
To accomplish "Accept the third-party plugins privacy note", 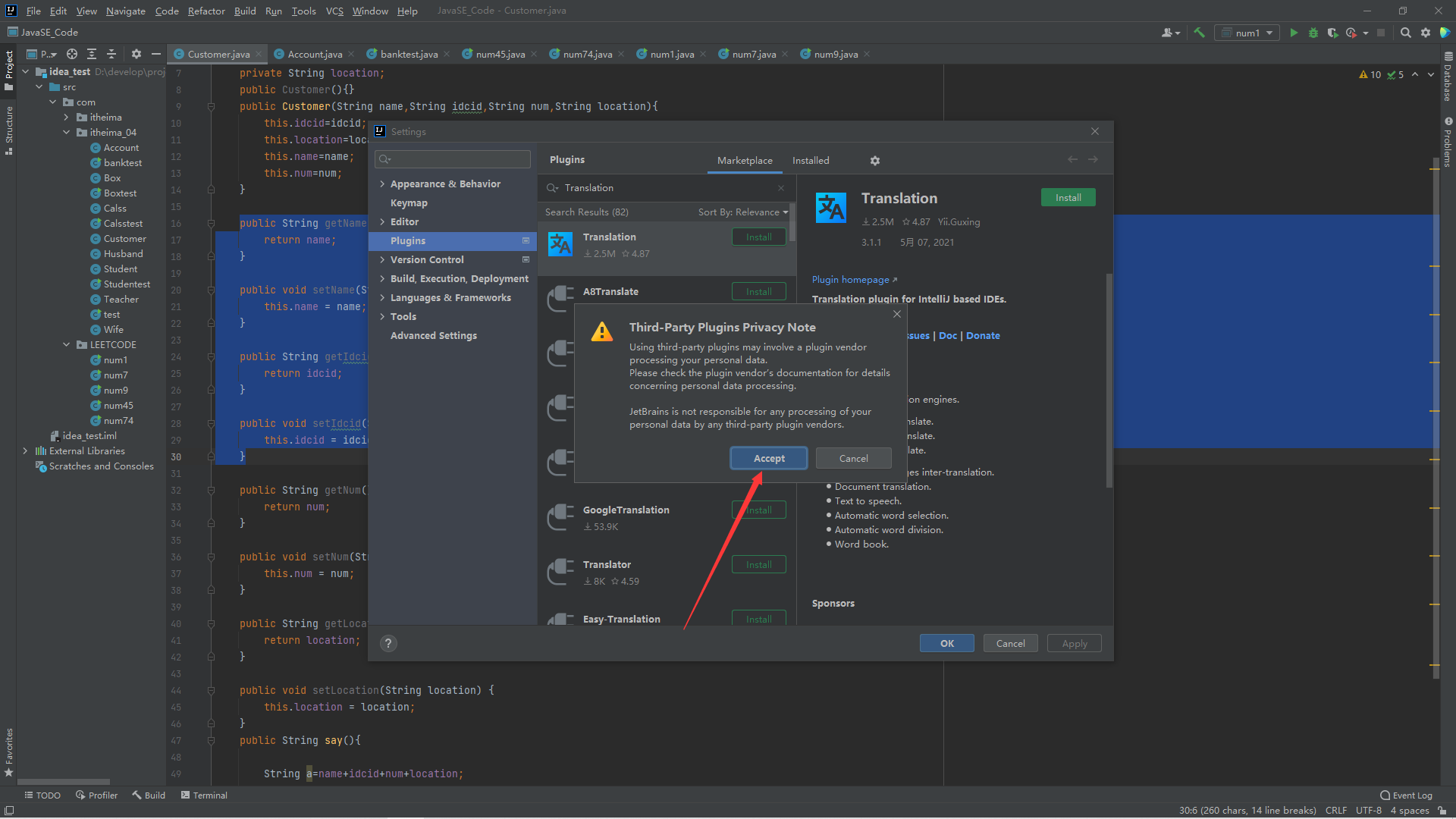I will coord(769,458).
